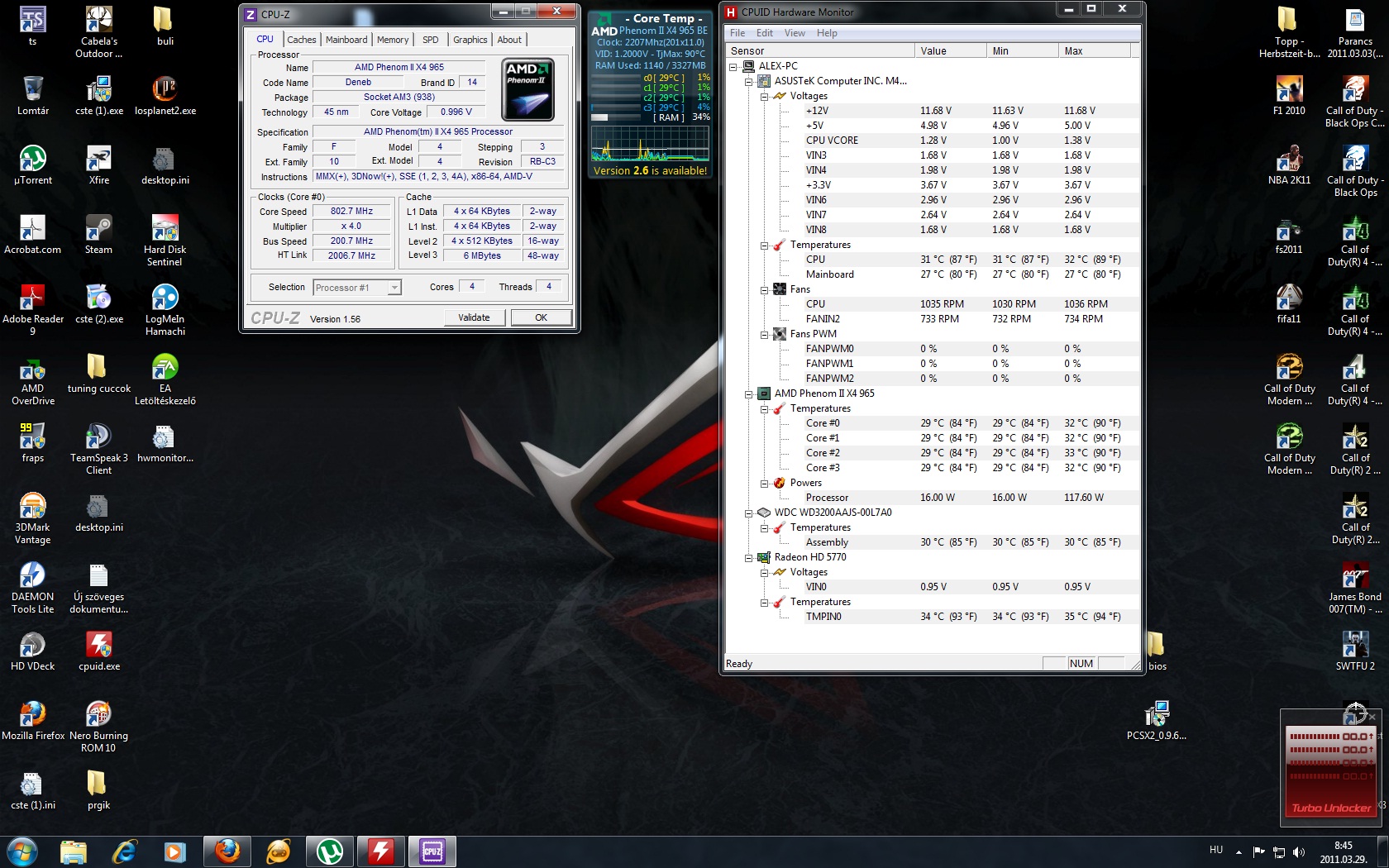Switch to CPU-Z taskbar button
This screenshot has height=868, width=1389.
(432, 851)
